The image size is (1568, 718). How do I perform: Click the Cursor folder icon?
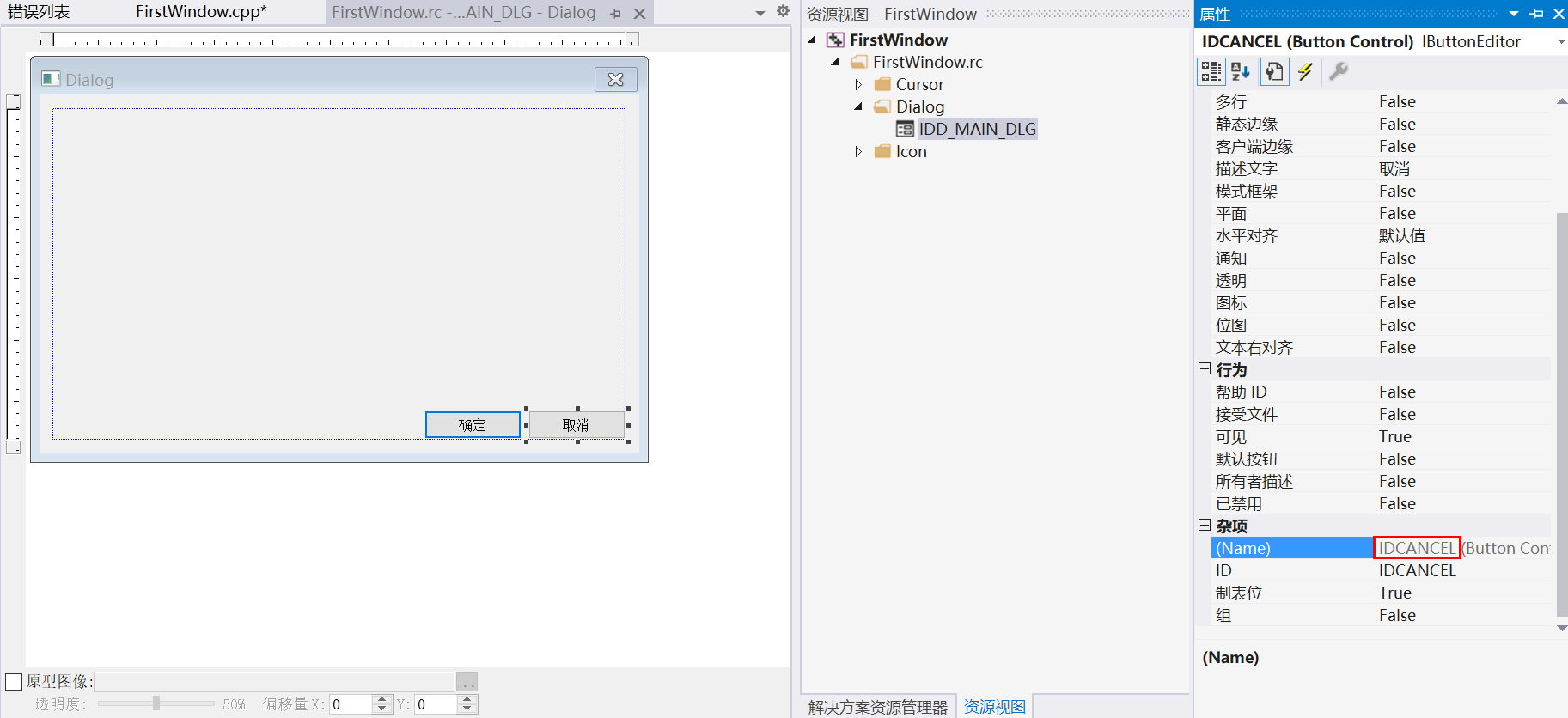point(882,84)
